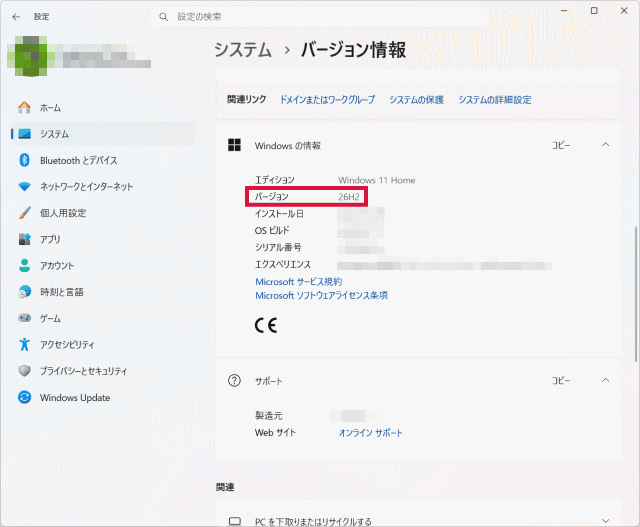Click the アクセシビリティ figure icon
The width and height of the screenshot is (640, 527).
pyautogui.click(x=24, y=344)
